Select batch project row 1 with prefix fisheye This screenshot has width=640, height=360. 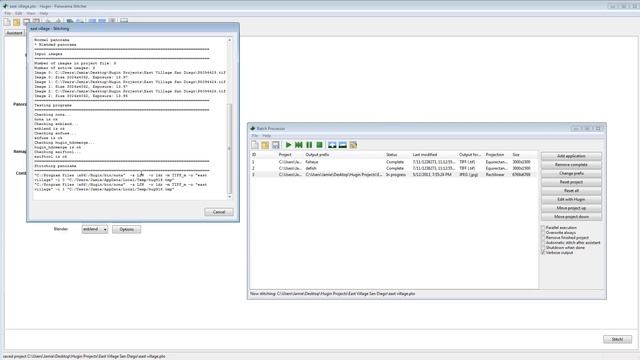coord(393,162)
